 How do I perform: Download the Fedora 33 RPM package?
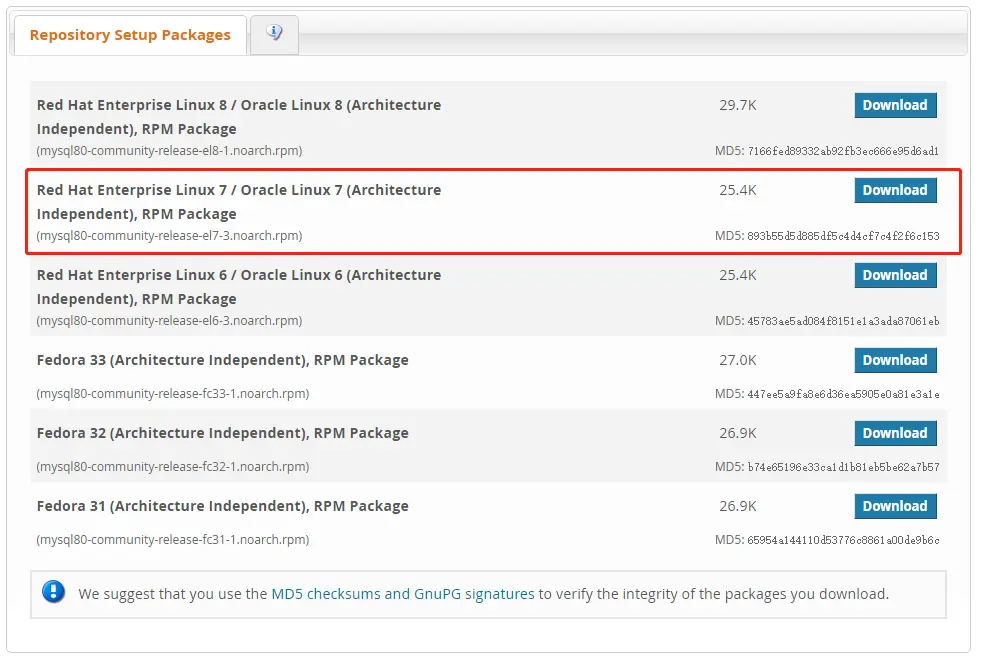[x=895, y=360]
